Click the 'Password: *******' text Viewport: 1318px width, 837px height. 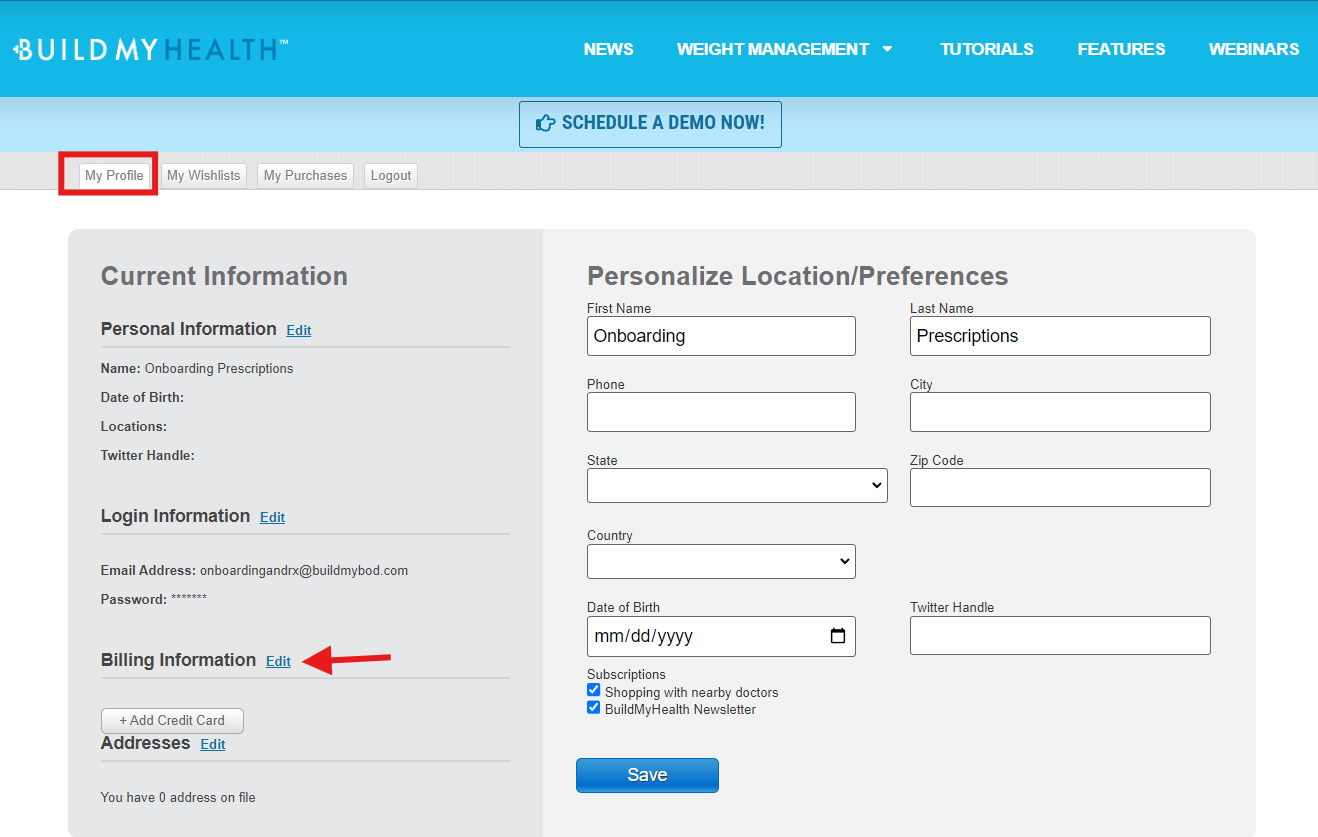click(154, 599)
